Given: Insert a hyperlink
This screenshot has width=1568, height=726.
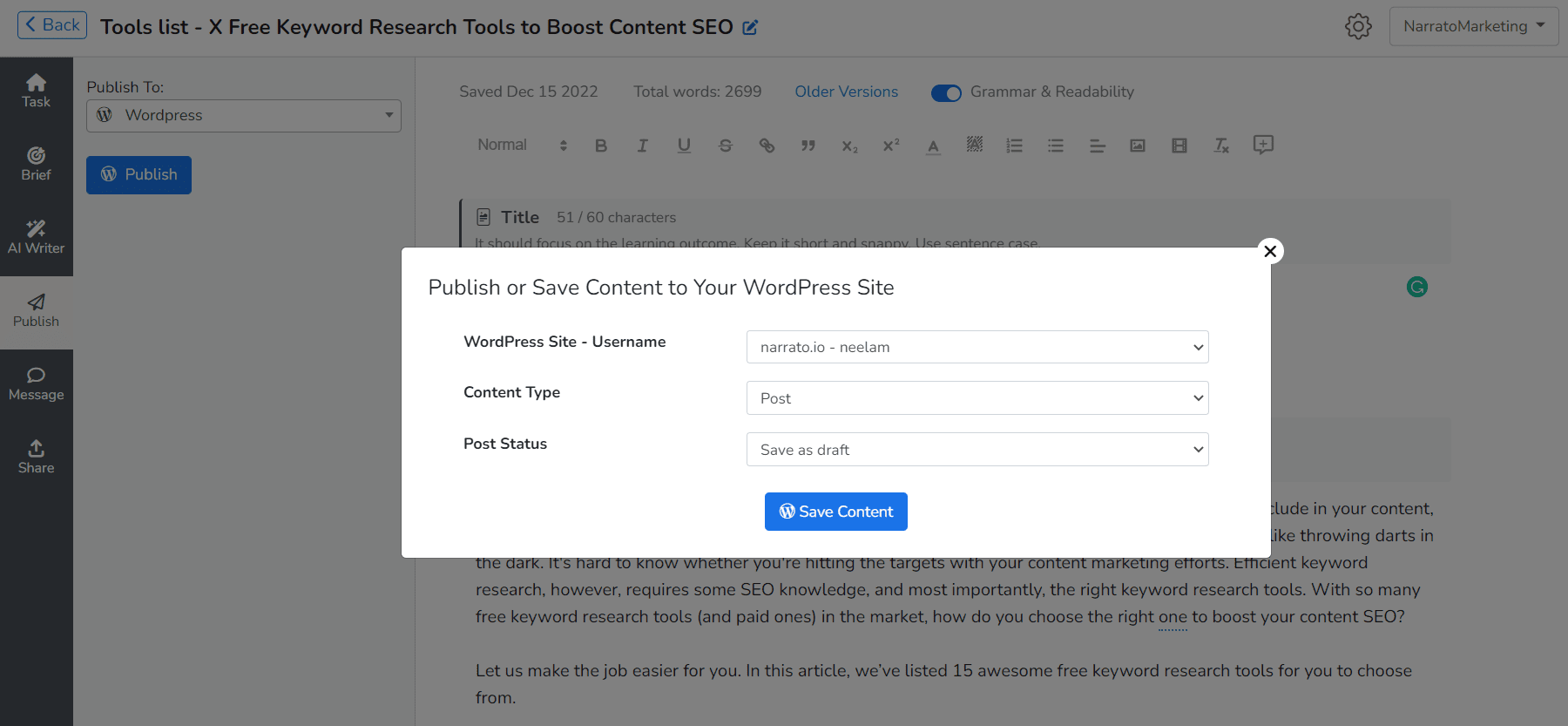Looking at the screenshot, I should click(x=767, y=146).
